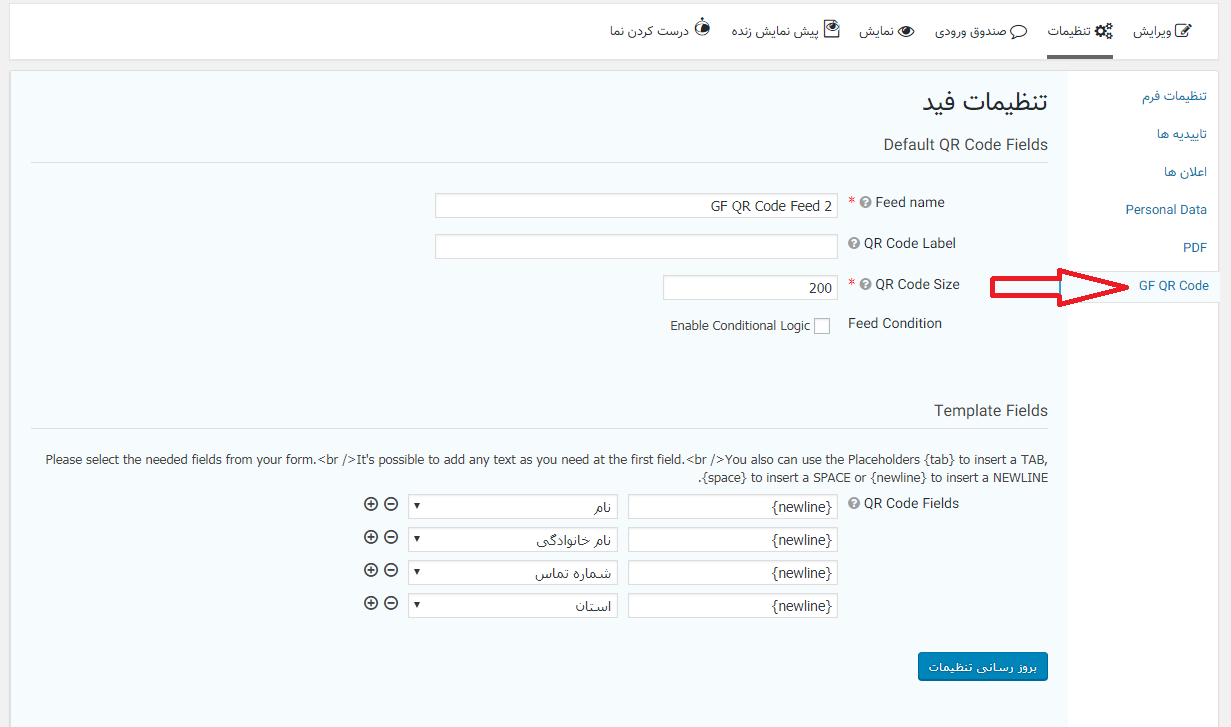This screenshot has width=1231, height=727.
Task: Click the plus icon beside نام row
Action: (371, 504)
